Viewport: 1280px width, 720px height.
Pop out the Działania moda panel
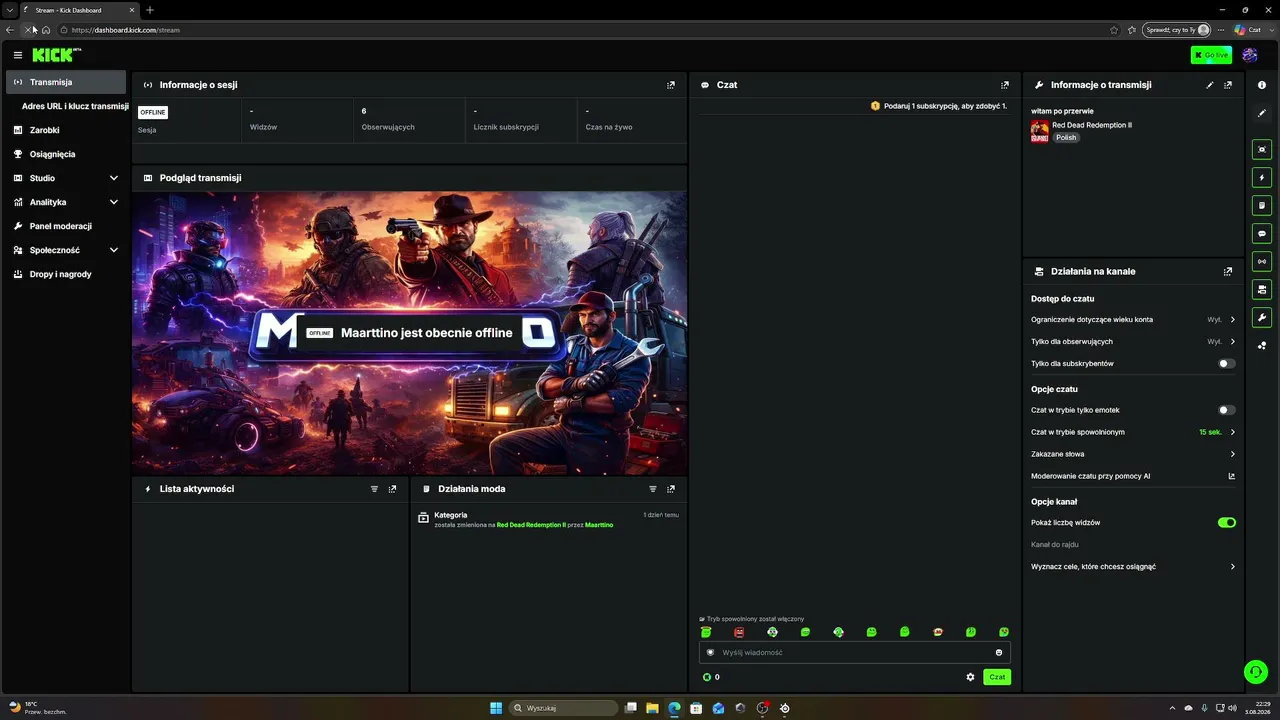[x=671, y=489]
